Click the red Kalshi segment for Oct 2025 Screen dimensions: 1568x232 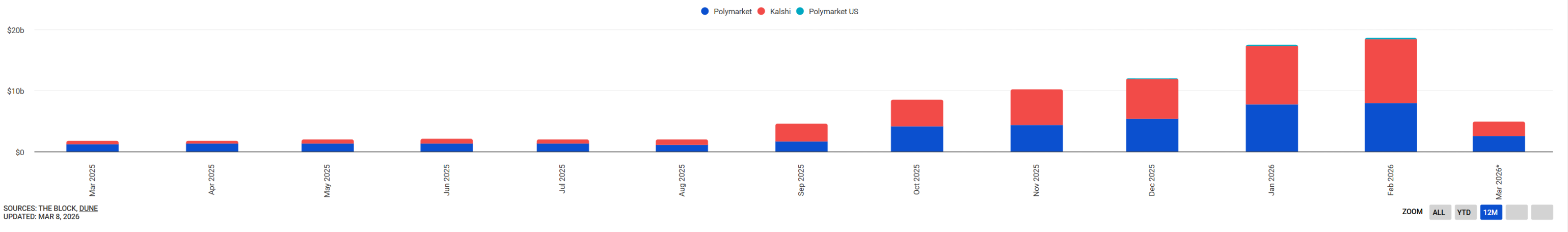coord(916,113)
